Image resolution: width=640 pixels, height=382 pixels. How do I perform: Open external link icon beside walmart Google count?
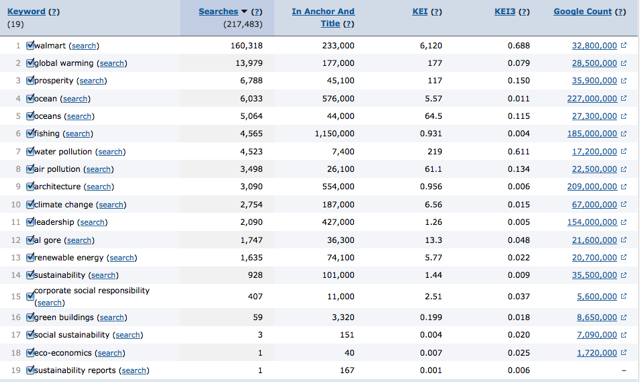(623, 45)
